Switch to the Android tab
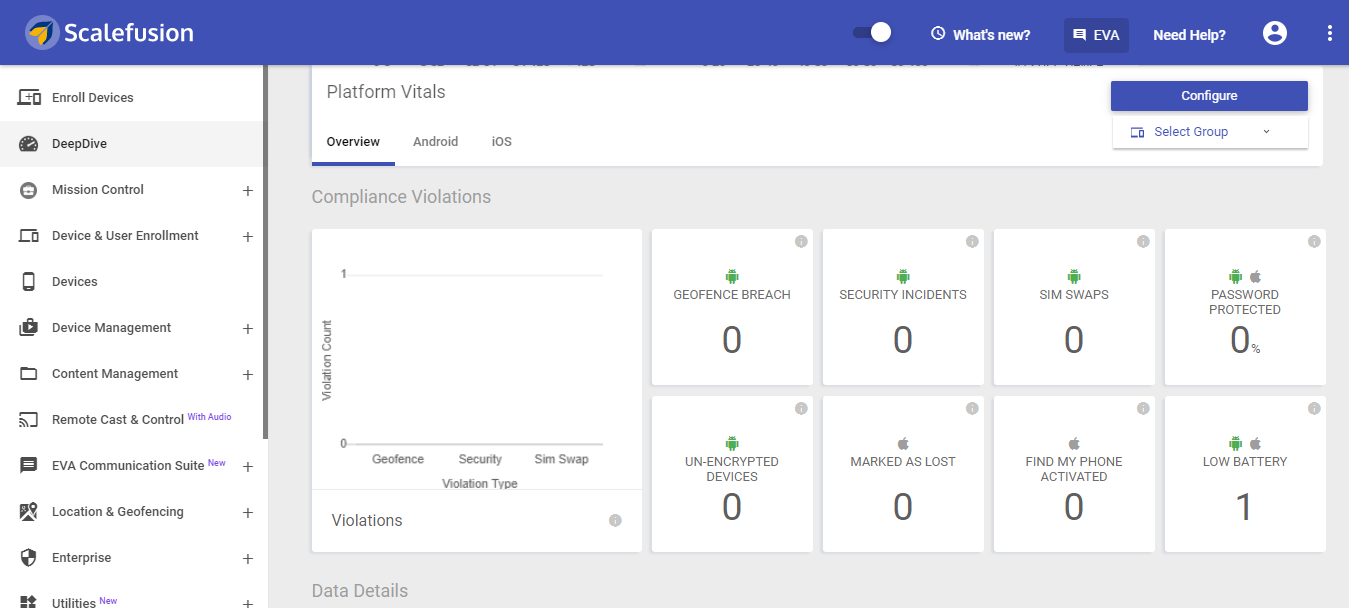This screenshot has height=608, width=1349. [435, 141]
